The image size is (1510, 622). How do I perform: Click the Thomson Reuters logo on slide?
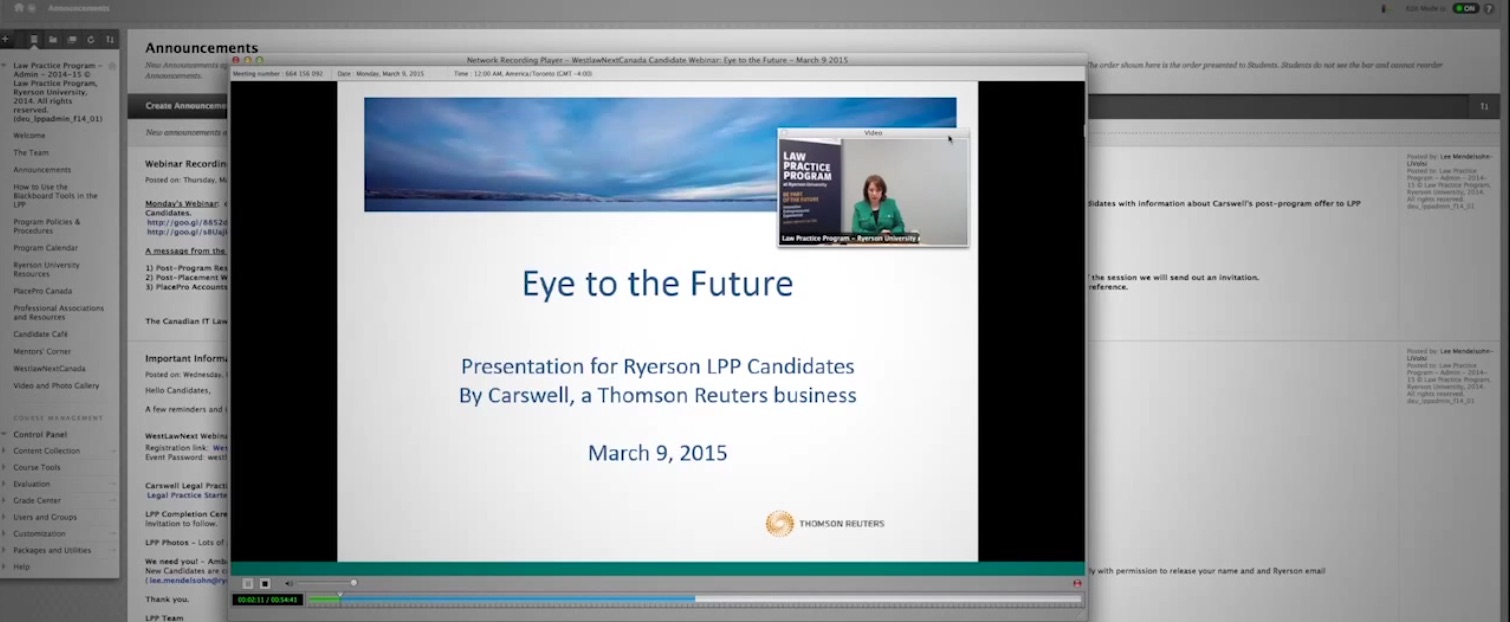[x=825, y=523]
